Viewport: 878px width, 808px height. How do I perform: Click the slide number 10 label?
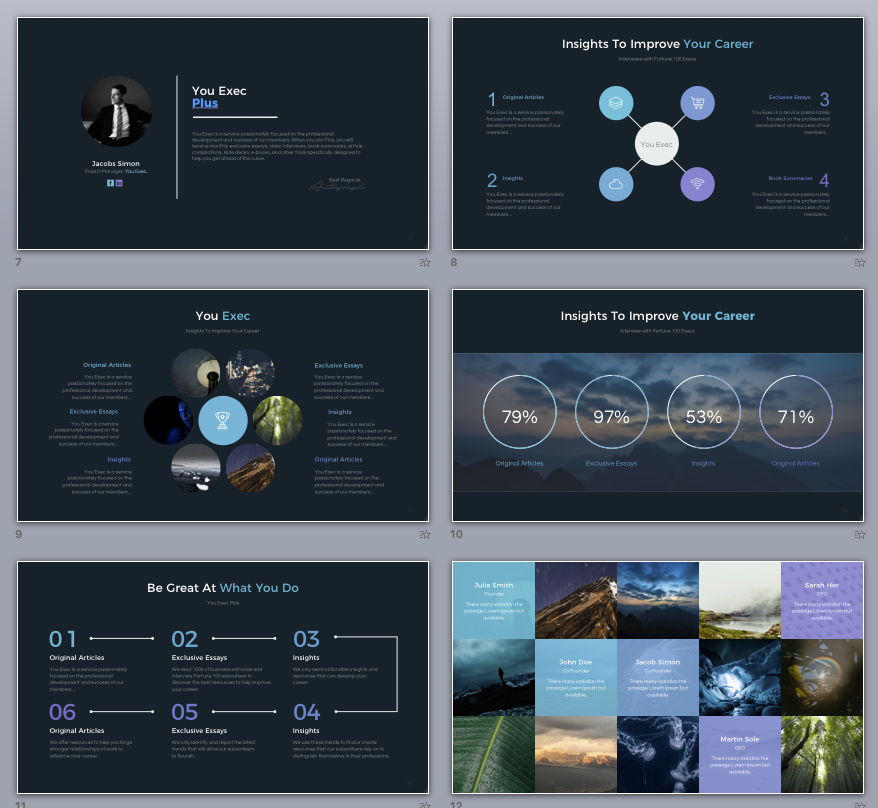pyautogui.click(x=456, y=534)
